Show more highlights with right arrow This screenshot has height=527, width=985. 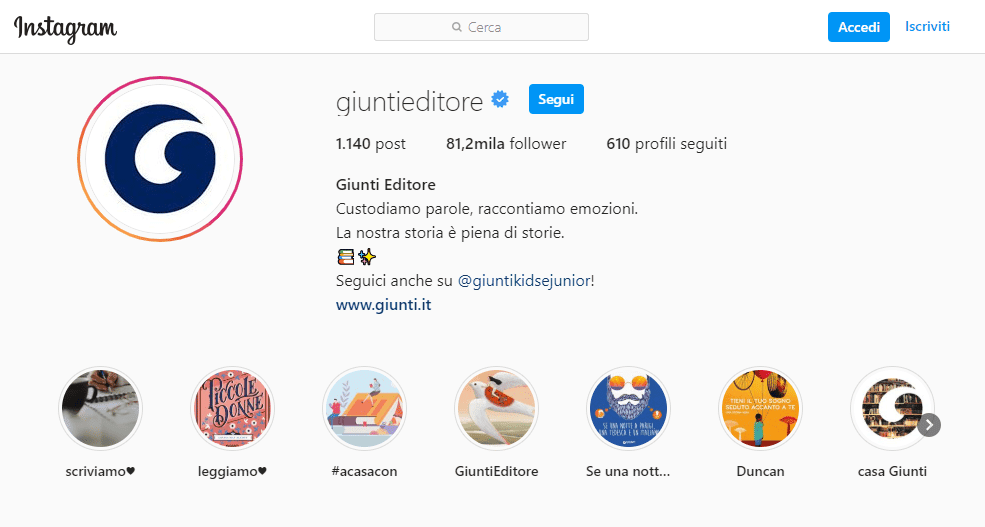pos(929,425)
